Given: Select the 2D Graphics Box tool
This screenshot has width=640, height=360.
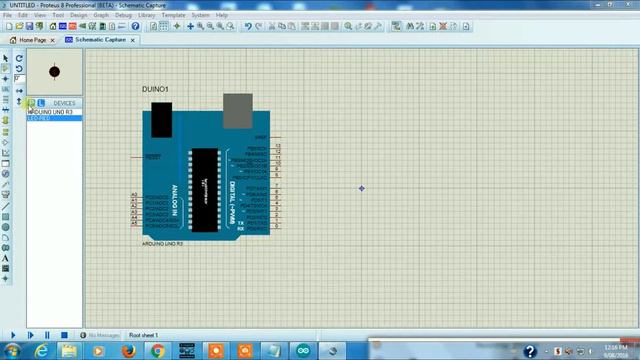Looking at the screenshot, I should tap(5, 217).
